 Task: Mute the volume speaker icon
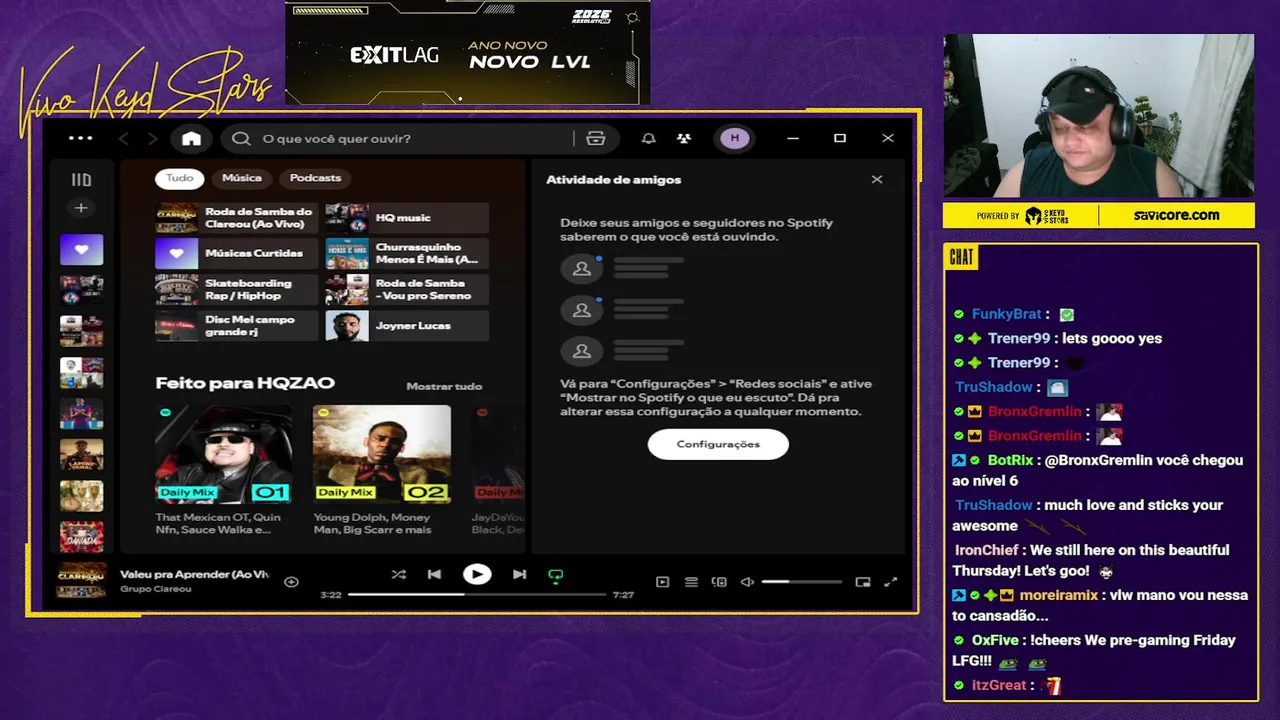click(746, 582)
